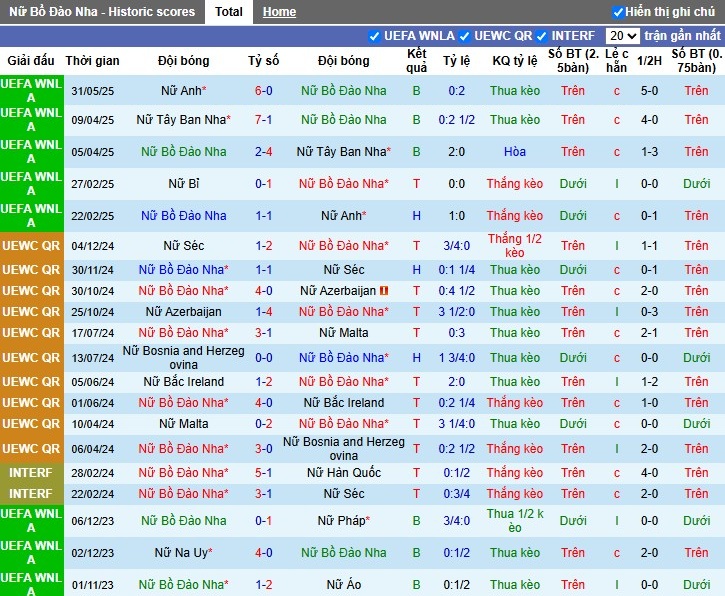Image resolution: width=725 pixels, height=596 pixels.
Task: Select Nữ Séc in the 04/12/24 row
Action: pos(184,246)
